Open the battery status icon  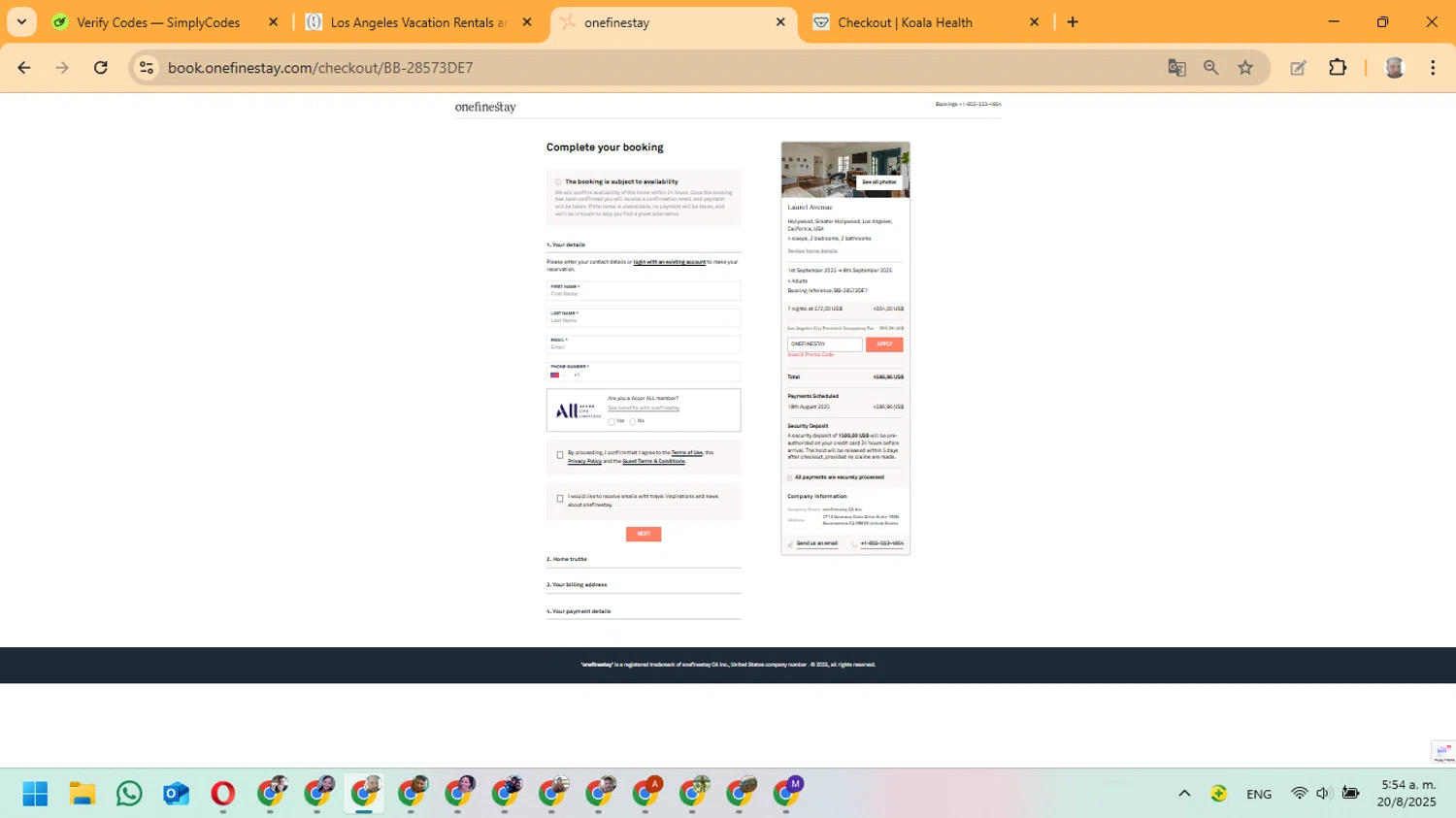(x=1350, y=794)
